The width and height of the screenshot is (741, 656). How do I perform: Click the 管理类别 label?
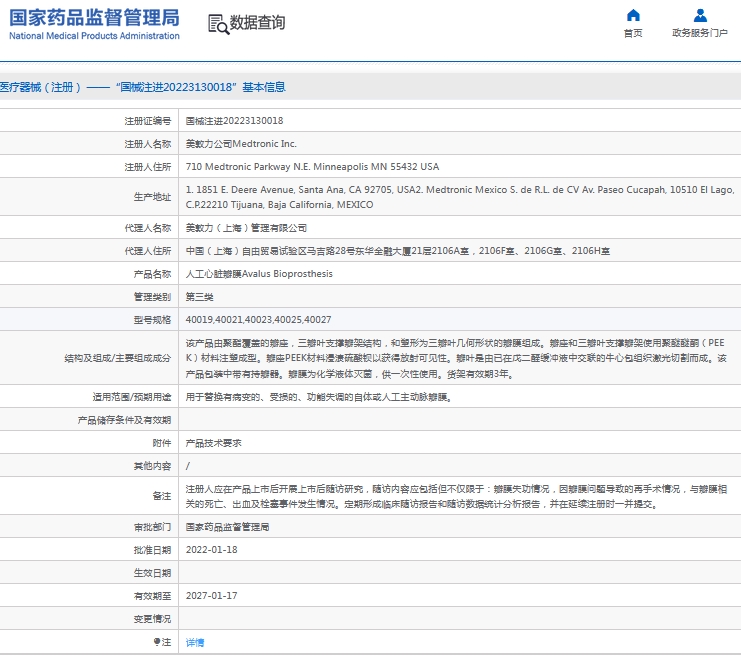pos(152,297)
